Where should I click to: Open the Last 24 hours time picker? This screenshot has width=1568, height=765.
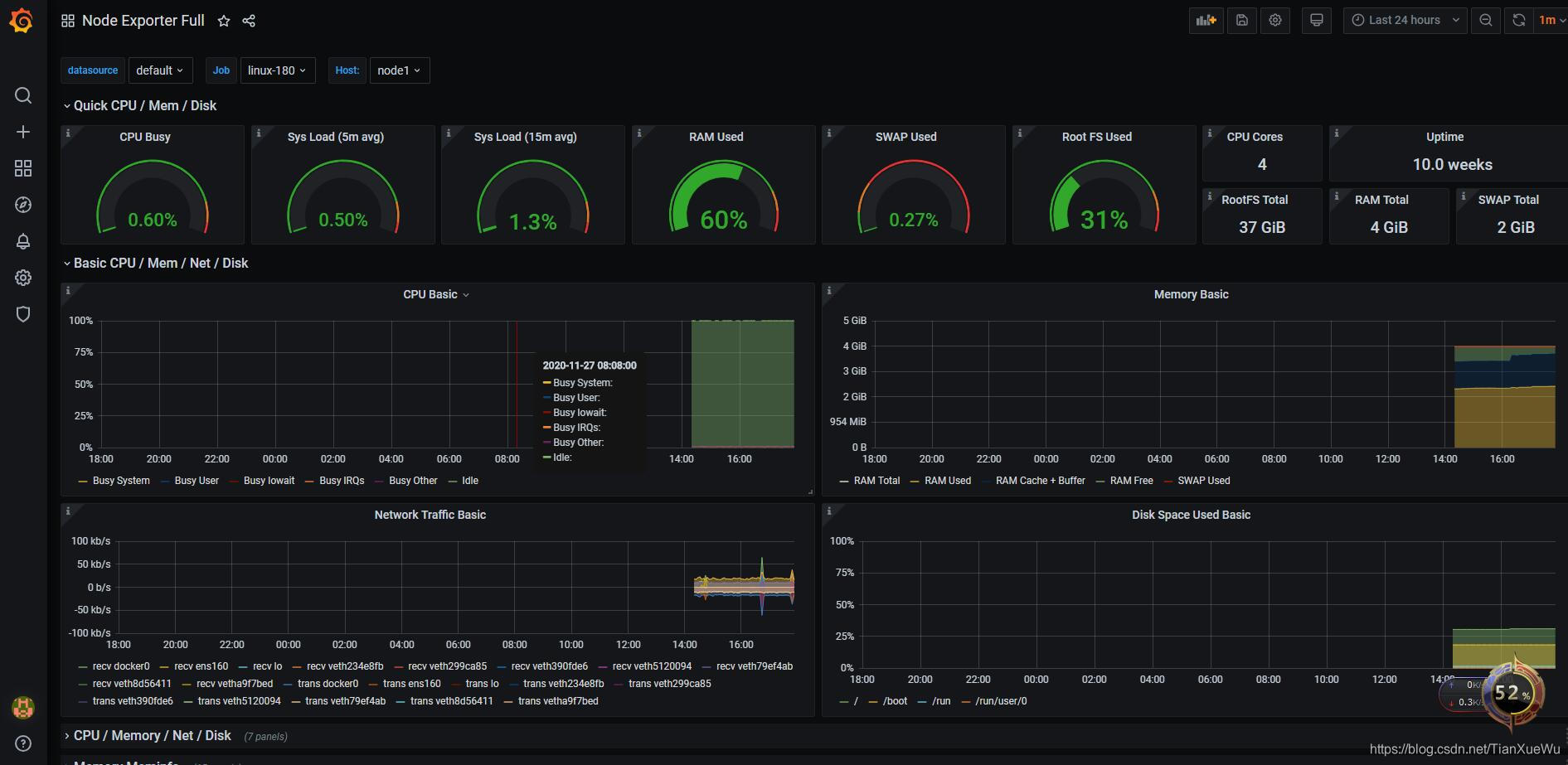1405,21
